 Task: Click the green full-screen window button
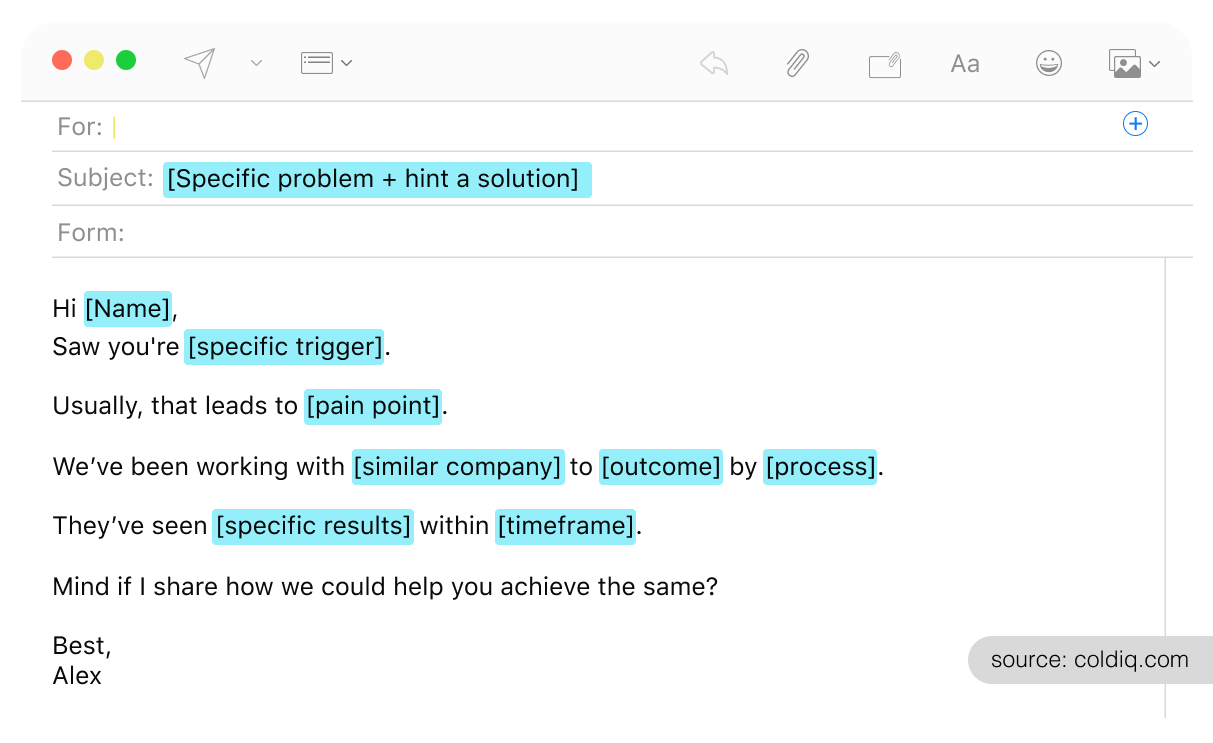[x=126, y=60]
